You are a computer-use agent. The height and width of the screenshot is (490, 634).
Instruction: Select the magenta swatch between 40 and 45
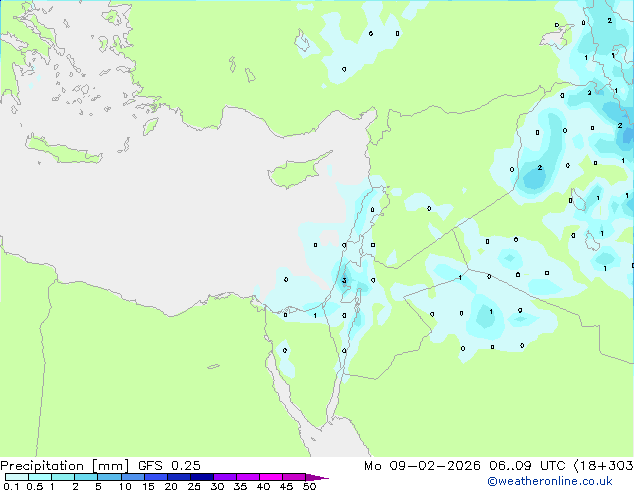271,477
